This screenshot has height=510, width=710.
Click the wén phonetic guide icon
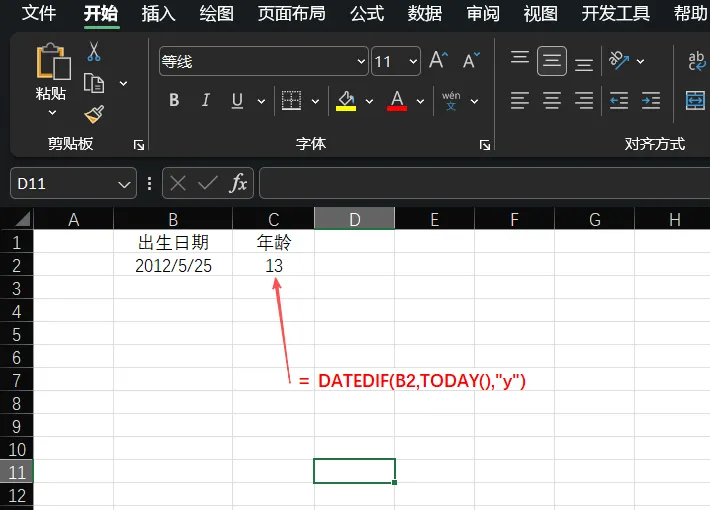(x=451, y=101)
